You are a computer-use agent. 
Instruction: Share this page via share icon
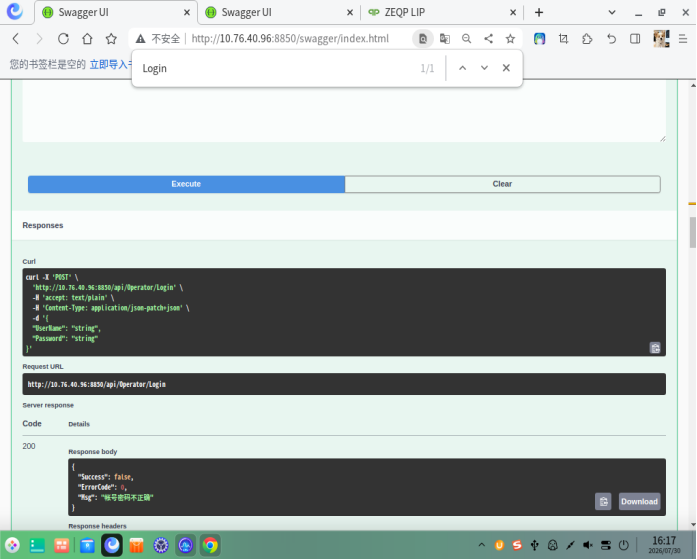[x=489, y=39]
